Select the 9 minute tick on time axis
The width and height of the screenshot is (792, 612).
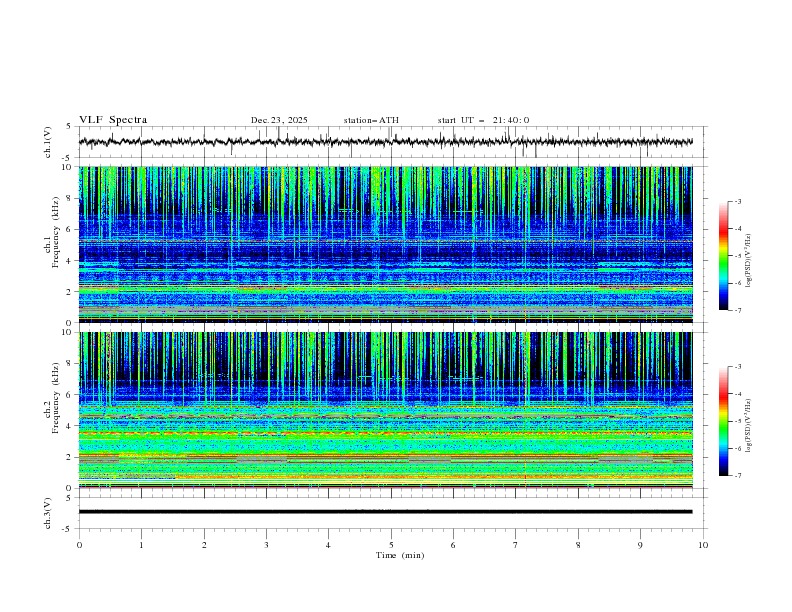[x=641, y=545]
